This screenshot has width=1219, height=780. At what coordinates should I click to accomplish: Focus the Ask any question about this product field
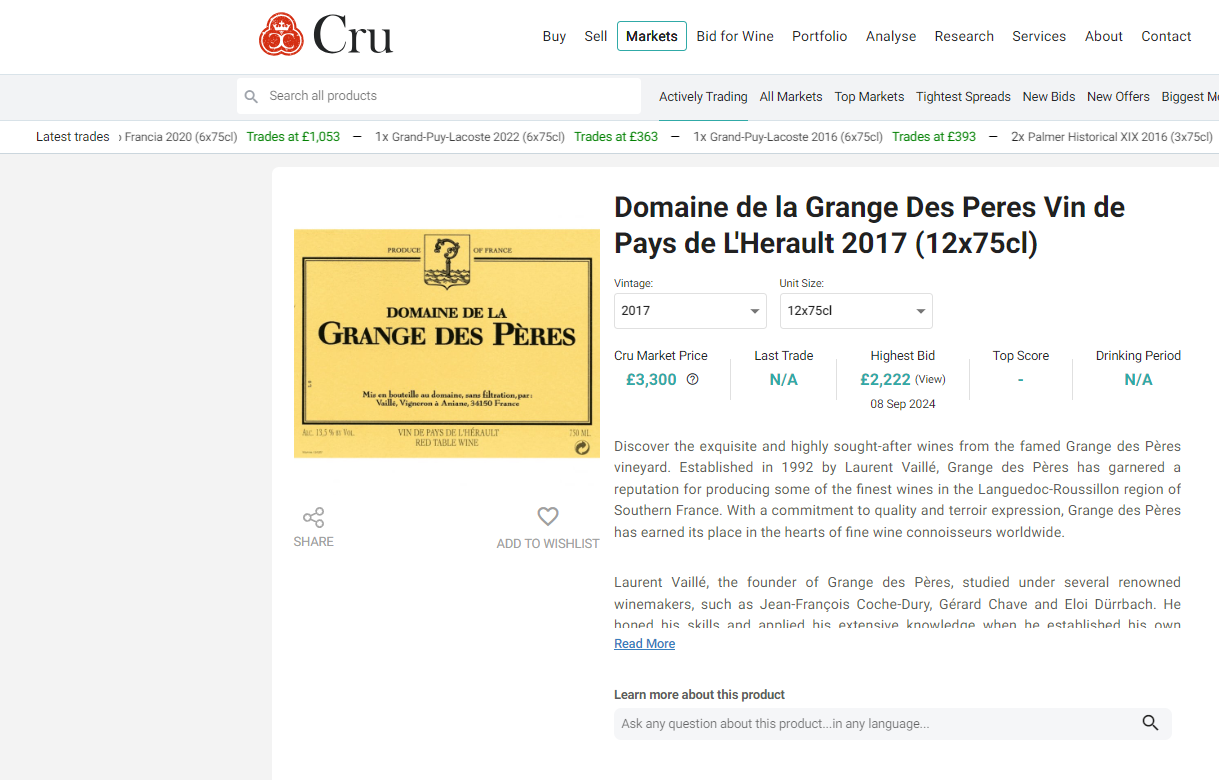(892, 723)
